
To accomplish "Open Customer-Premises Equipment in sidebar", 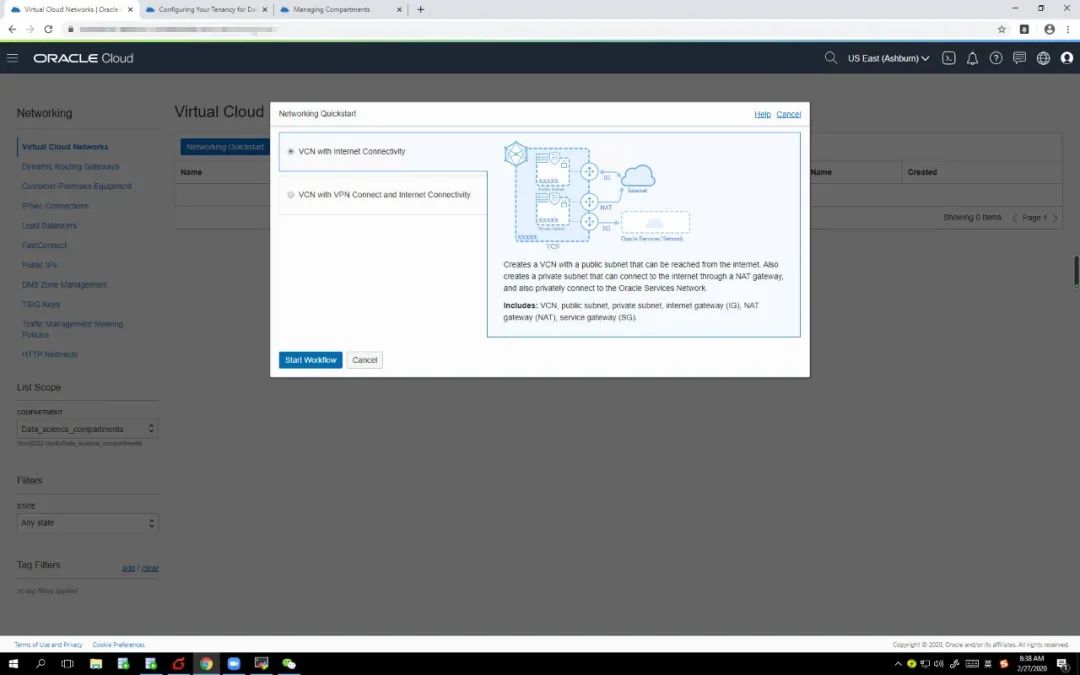I will coord(76,186).
